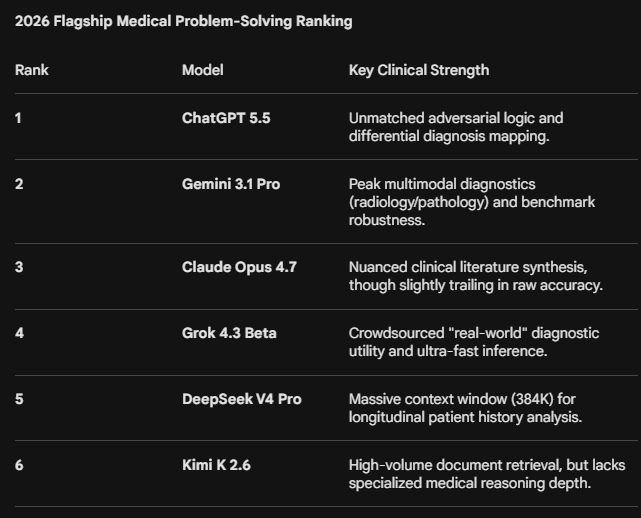This screenshot has height=518, width=641.
Task: Select the DeepSeek V4 Pro model name
Action: coord(241,399)
